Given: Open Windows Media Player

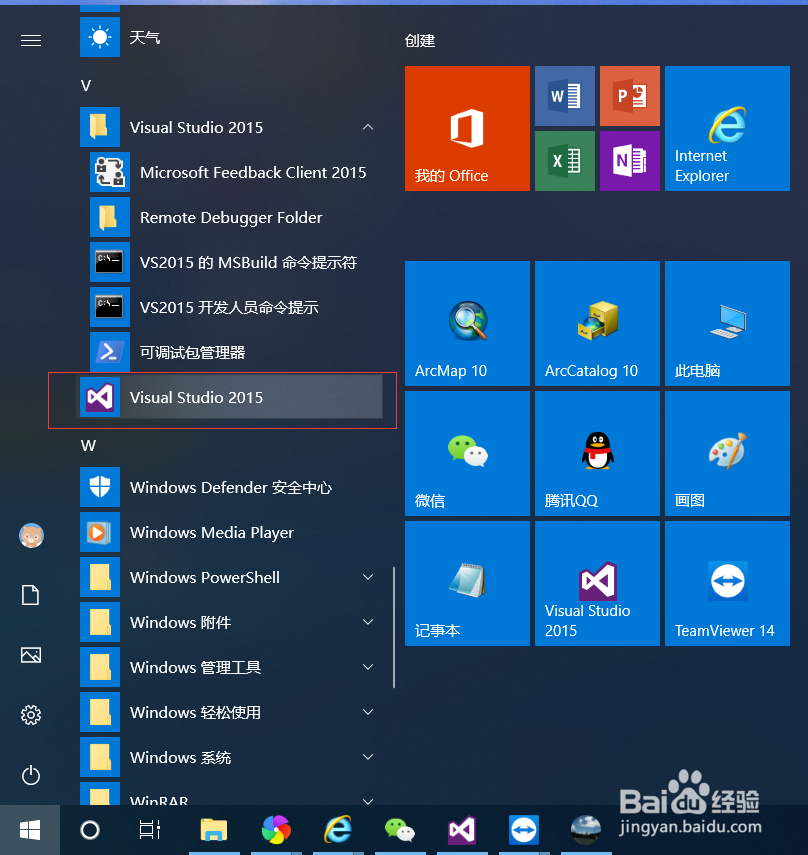Looking at the screenshot, I should (x=231, y=532).
